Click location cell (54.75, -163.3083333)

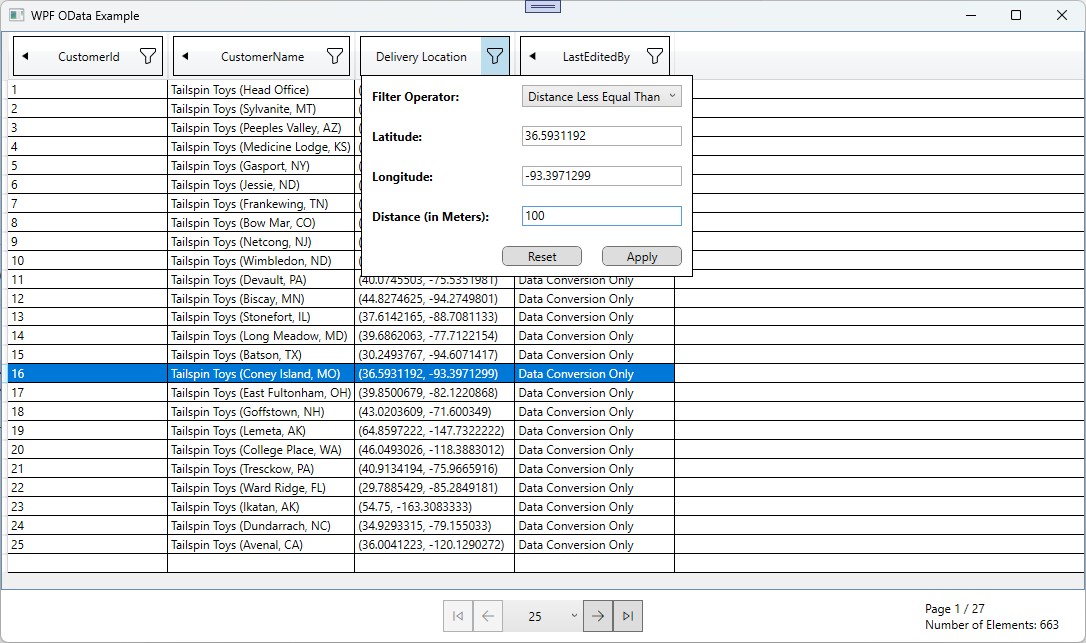[434, 507]
